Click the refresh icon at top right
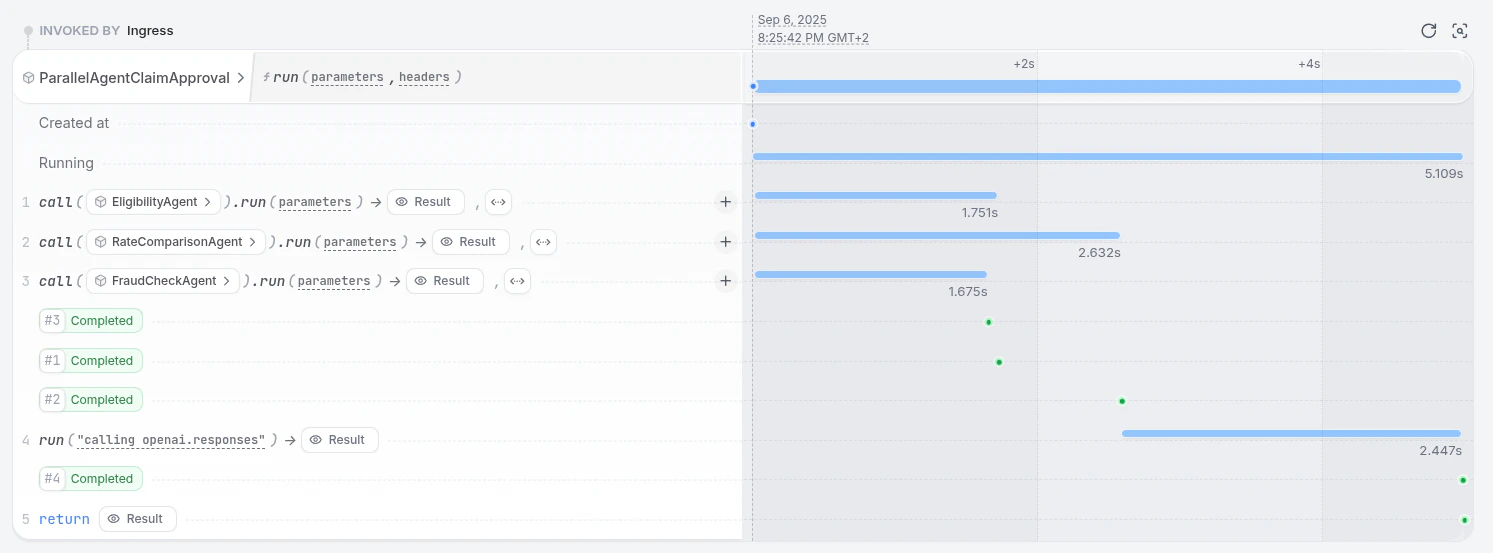Viewport: 1493px width, 553px height. click(x=1429, y=30)
